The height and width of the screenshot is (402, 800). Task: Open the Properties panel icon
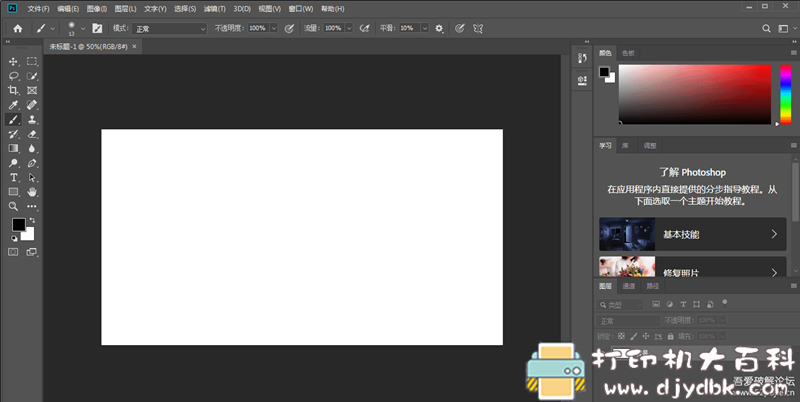click(x=582, y=80)
